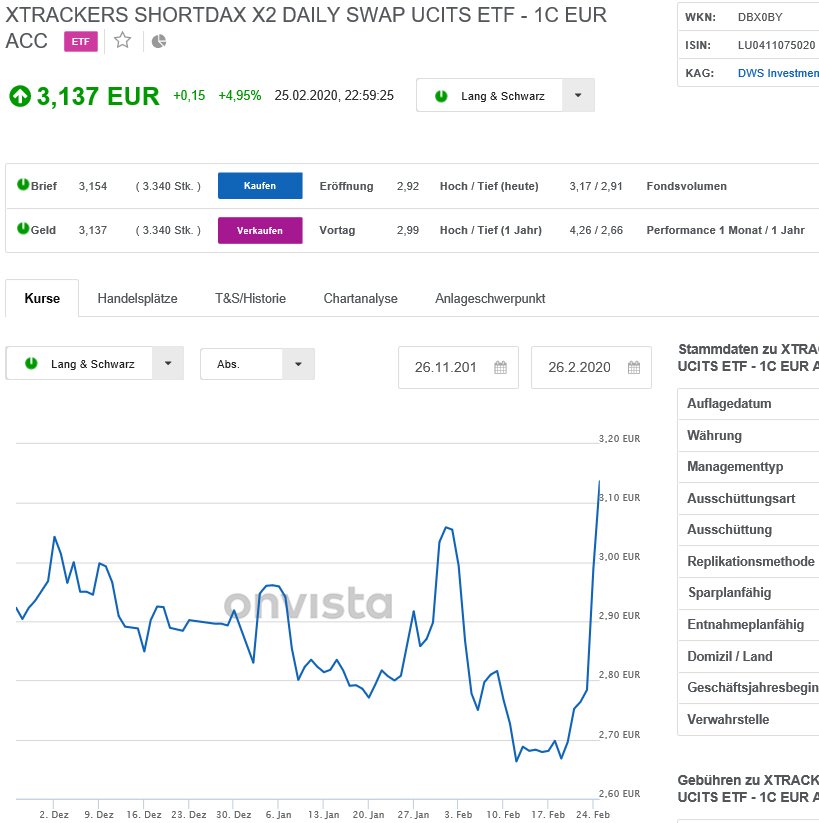Click the pink ETF badge
Viewport: 819px width, 823px height.
[x=81, y=41]
